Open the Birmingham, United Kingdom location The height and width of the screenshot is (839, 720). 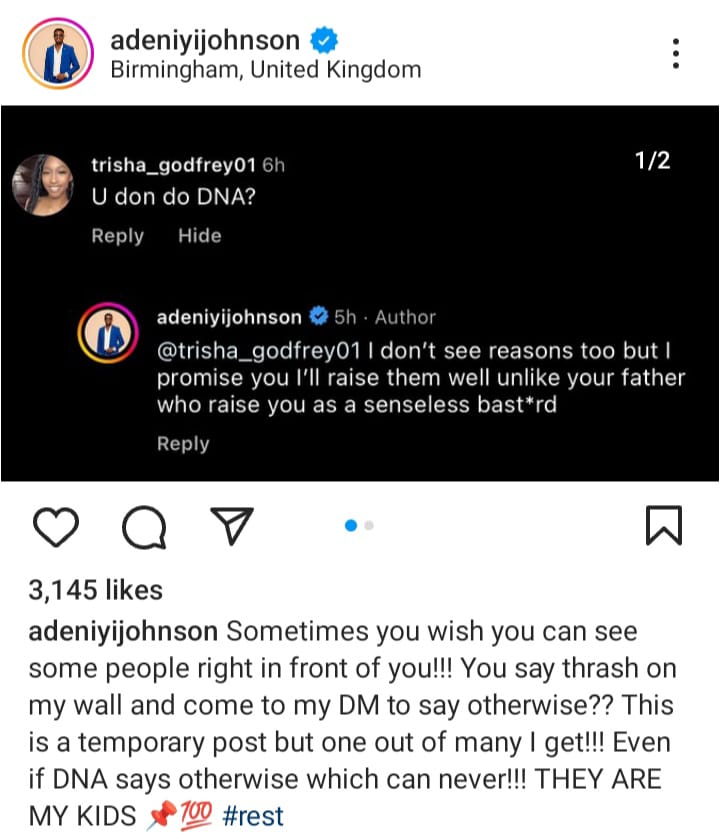point(264,70)
